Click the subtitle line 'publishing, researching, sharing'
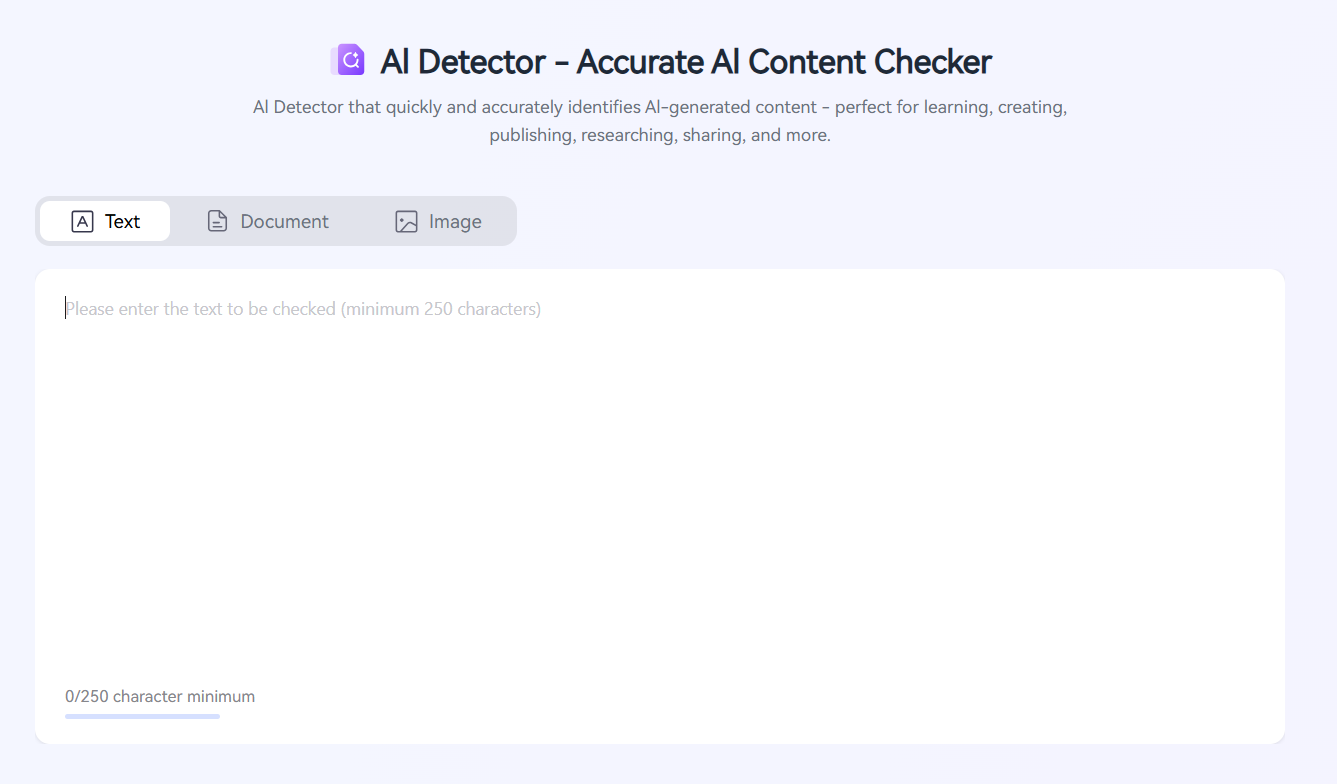 (x=660, y=135)
